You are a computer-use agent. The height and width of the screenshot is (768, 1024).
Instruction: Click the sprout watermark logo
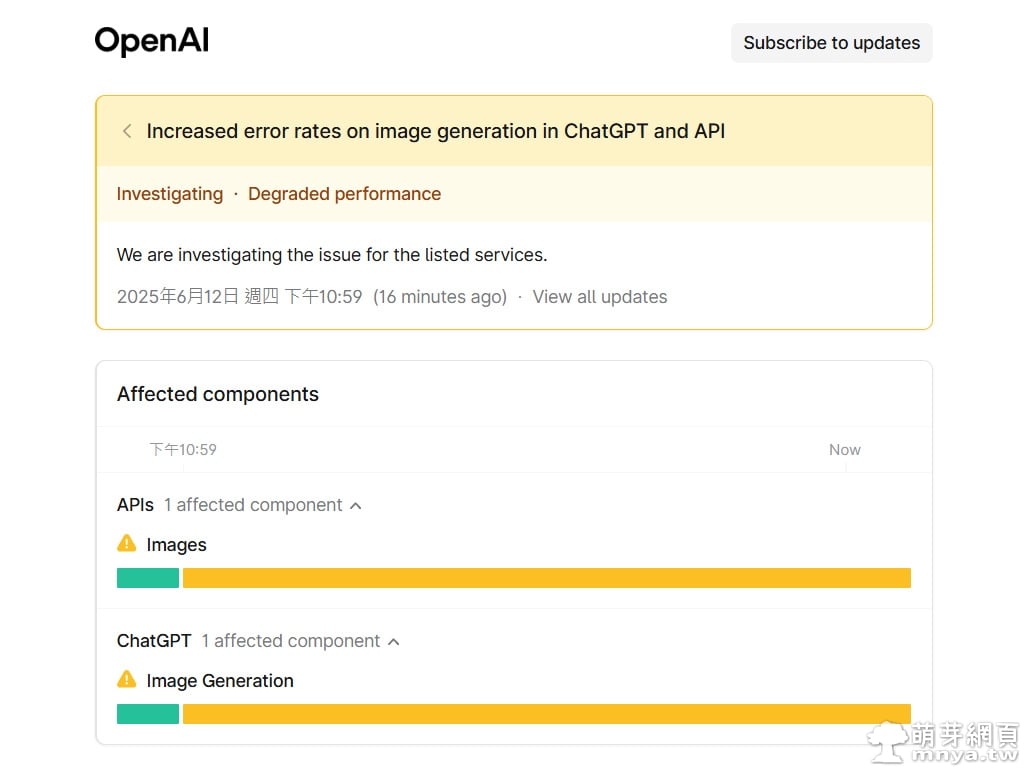tap(886, 741)
